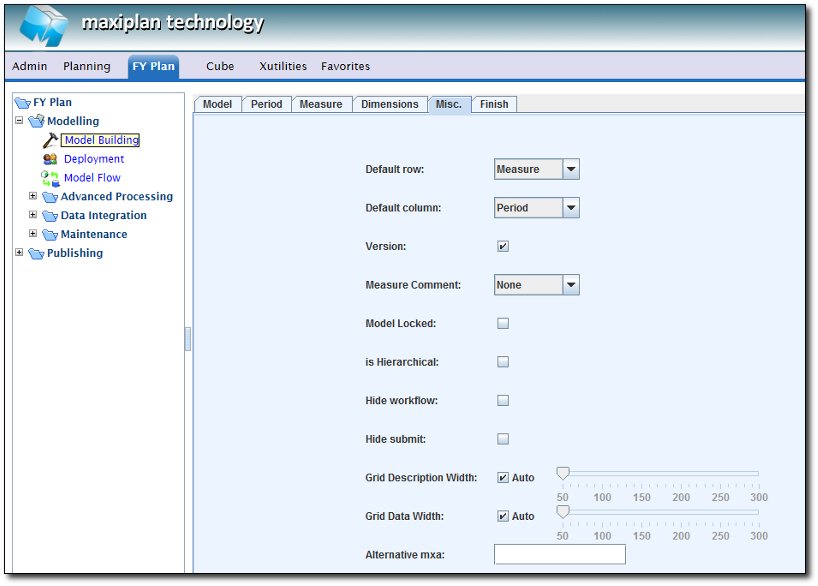Click the Modelling folder icon
This screenshot has width=818, height=586.
(36, 121)
